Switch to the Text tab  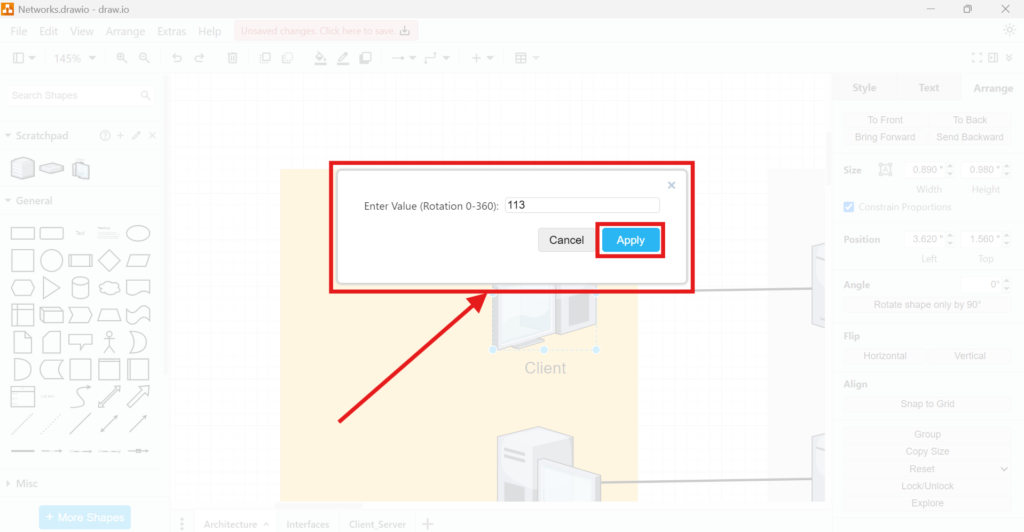(x=928, y=87)
